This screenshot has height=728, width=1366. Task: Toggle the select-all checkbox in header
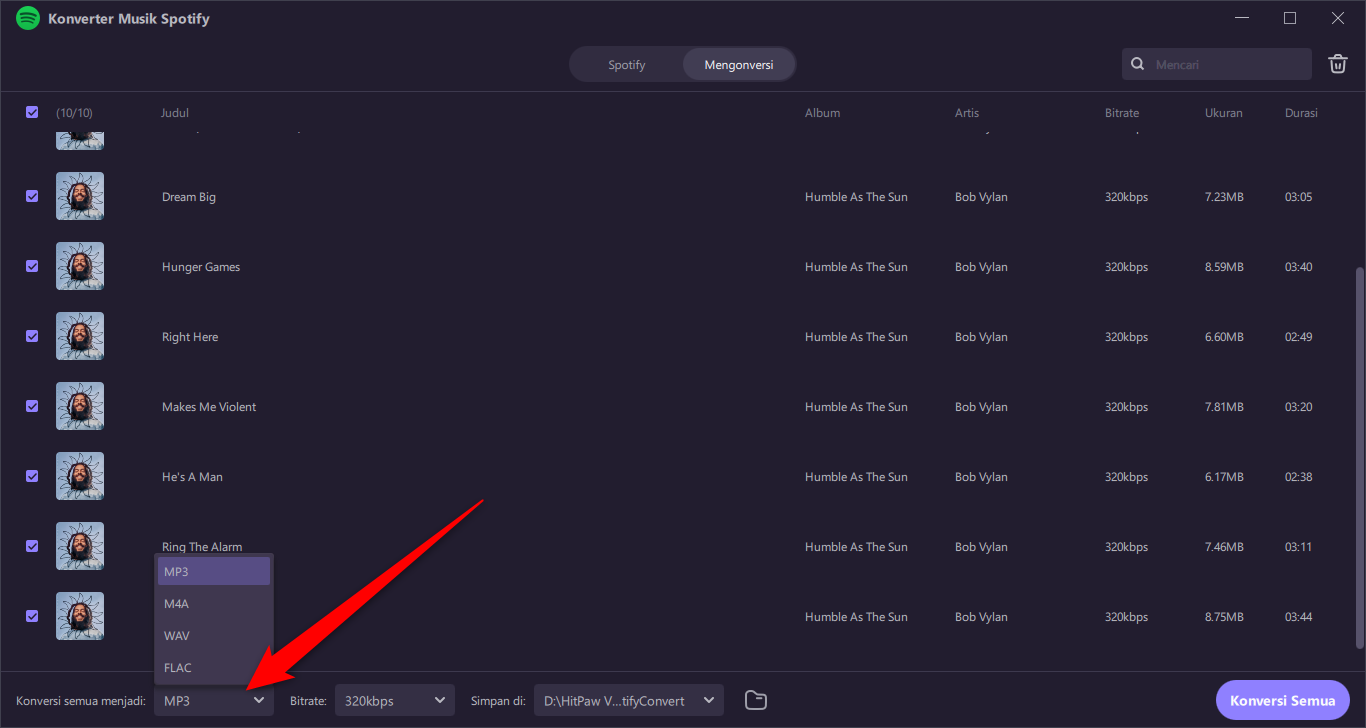coord(32,112)
